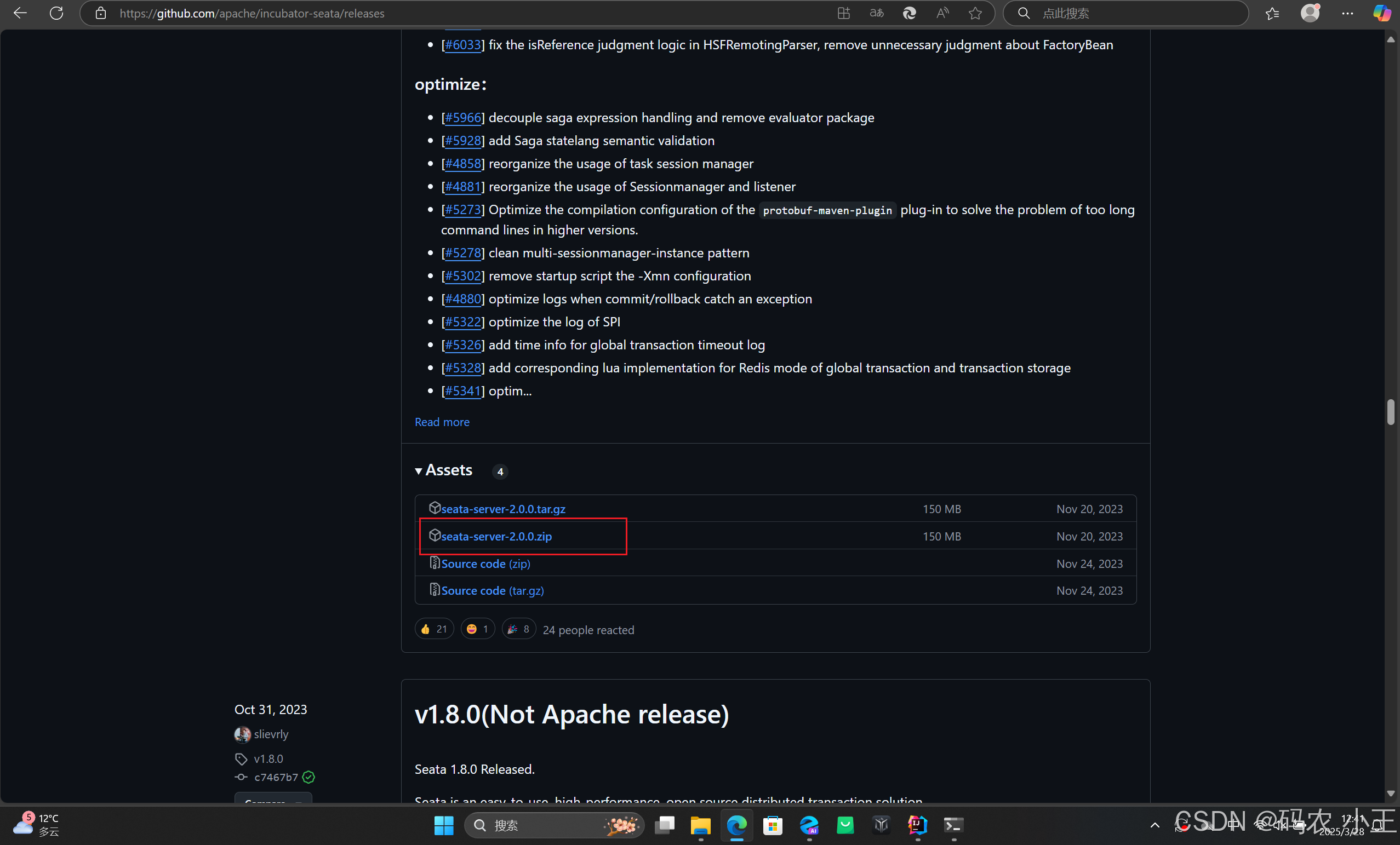Open the Windows Start menu
This screenshot has width=1400, height=845.
[x=444, y=825]
